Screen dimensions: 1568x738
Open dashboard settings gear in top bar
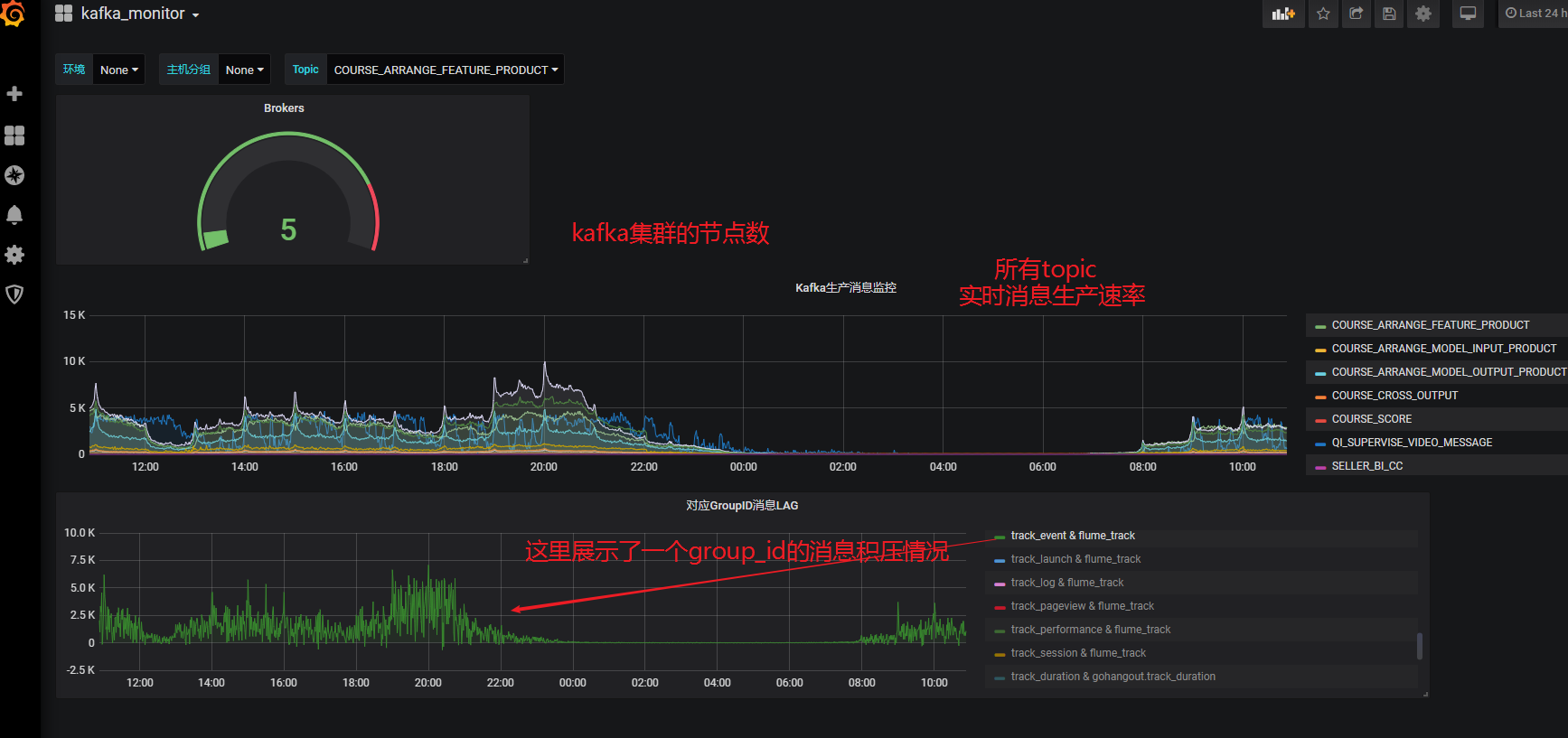click(x=1423, y=14)
